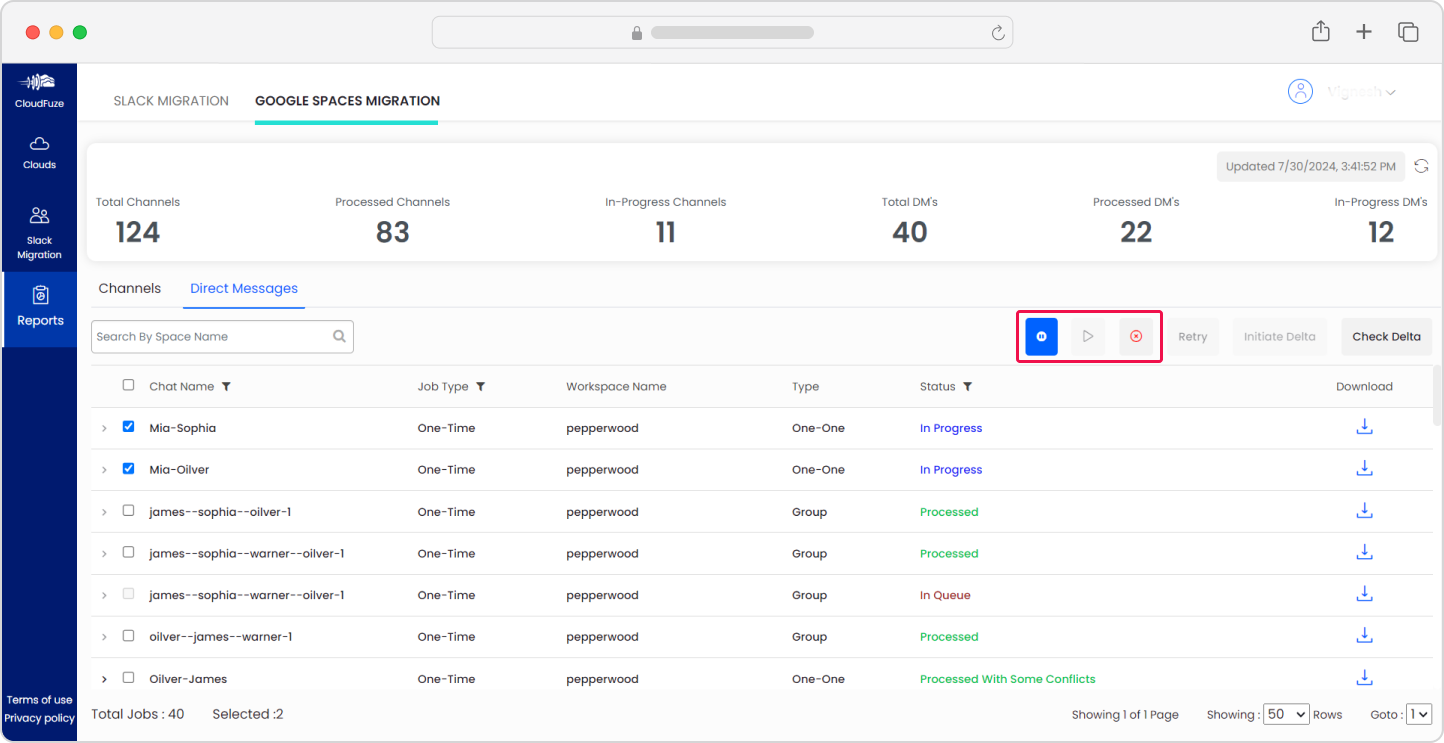
Task: Click the user profile avatar icon
Action: point(1300,91)
